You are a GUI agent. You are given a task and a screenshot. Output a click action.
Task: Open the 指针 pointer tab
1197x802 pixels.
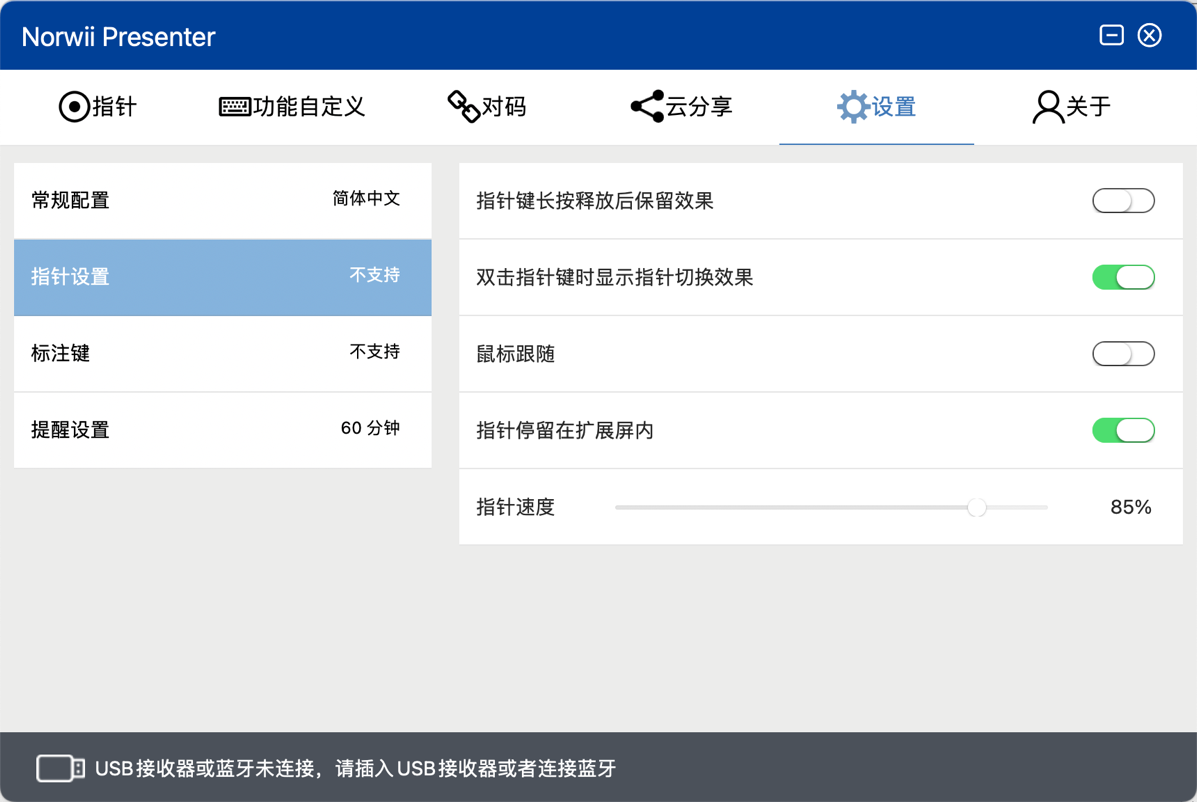click(x=98, y=107)
